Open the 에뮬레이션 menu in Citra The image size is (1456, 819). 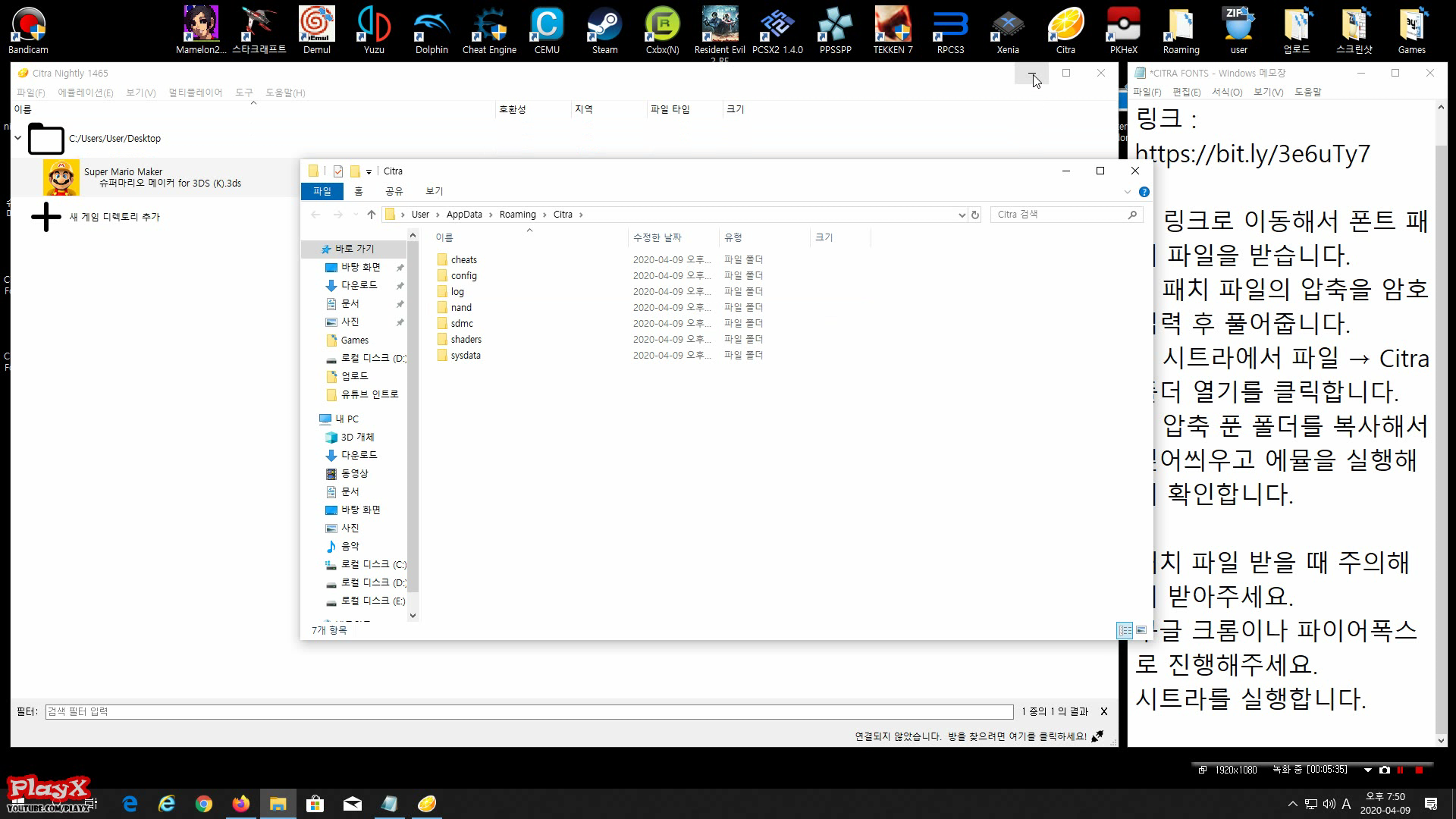tap(85, 93)
